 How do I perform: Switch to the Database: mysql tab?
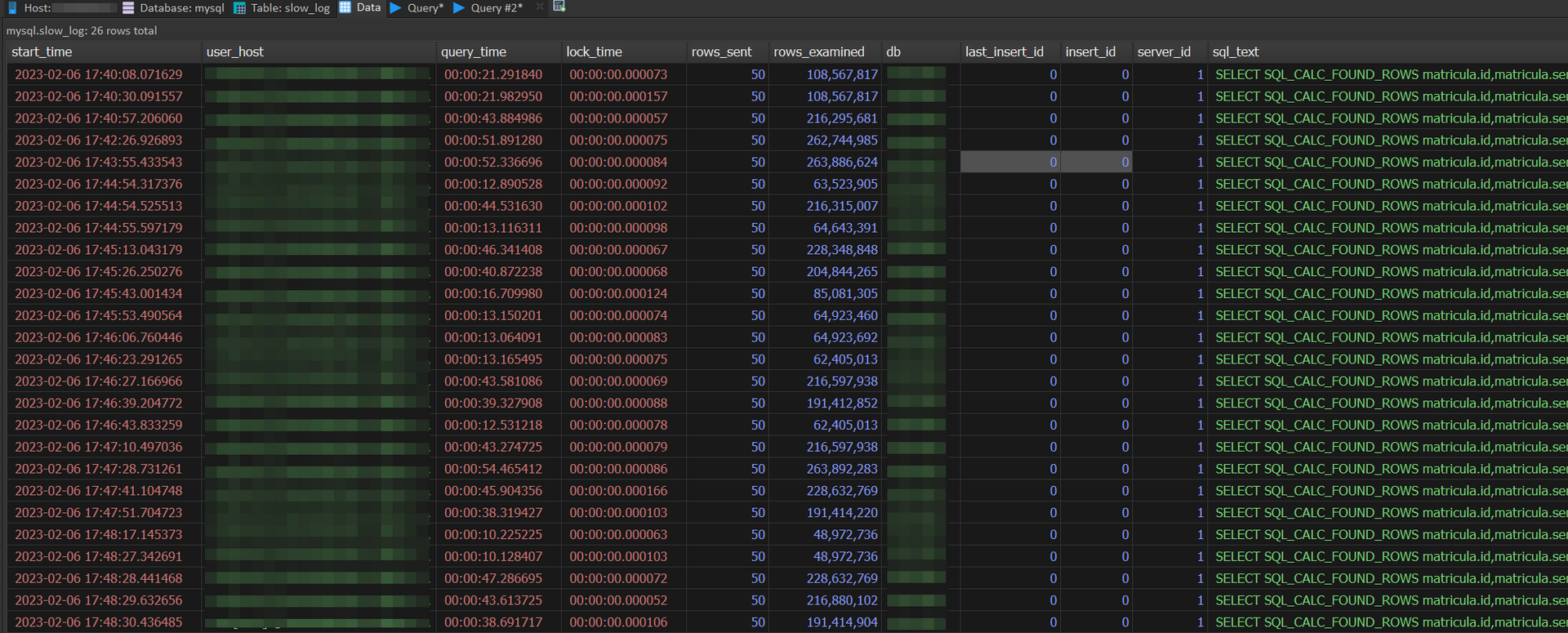click(x=181, y=7)
